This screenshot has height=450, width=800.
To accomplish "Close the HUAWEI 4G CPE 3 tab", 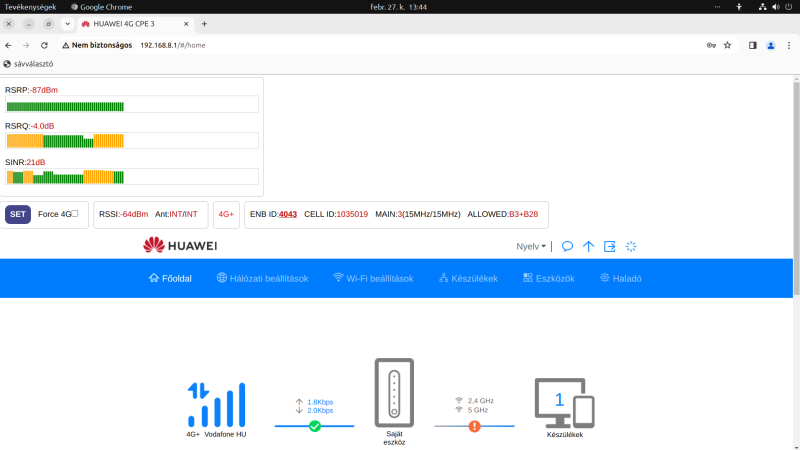I will (x=186, y=24).
